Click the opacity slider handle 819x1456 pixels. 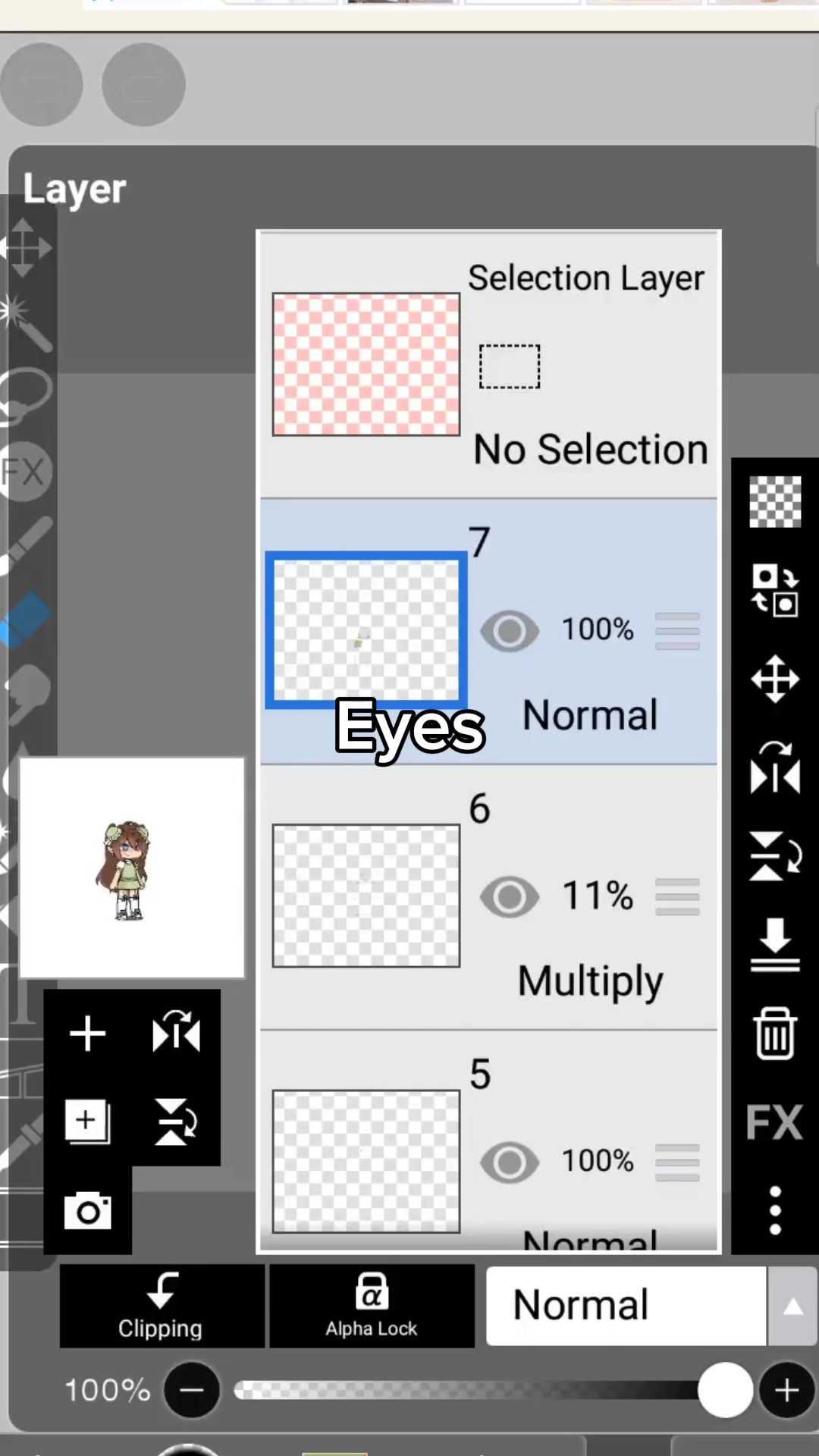(x=725, y=1390)
